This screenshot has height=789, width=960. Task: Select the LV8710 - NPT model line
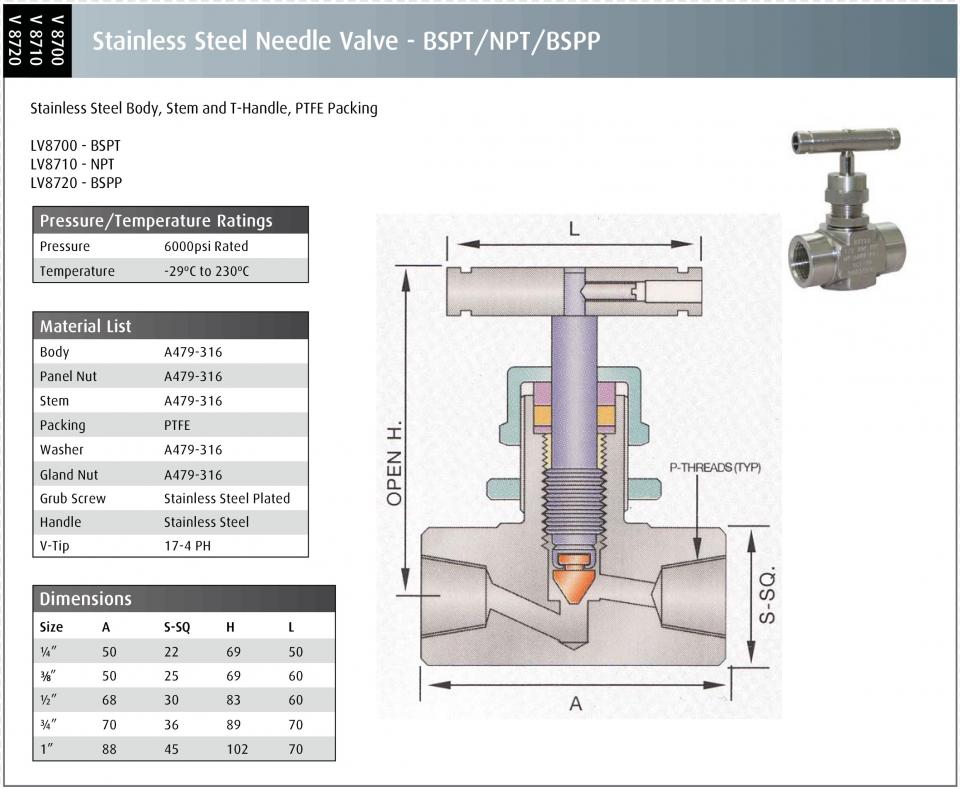point(72,164)
